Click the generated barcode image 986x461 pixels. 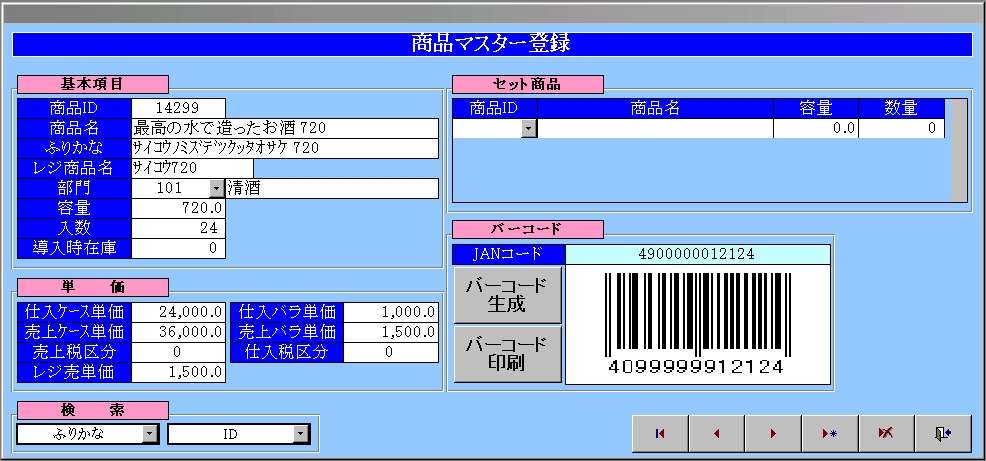click(697, 325)
